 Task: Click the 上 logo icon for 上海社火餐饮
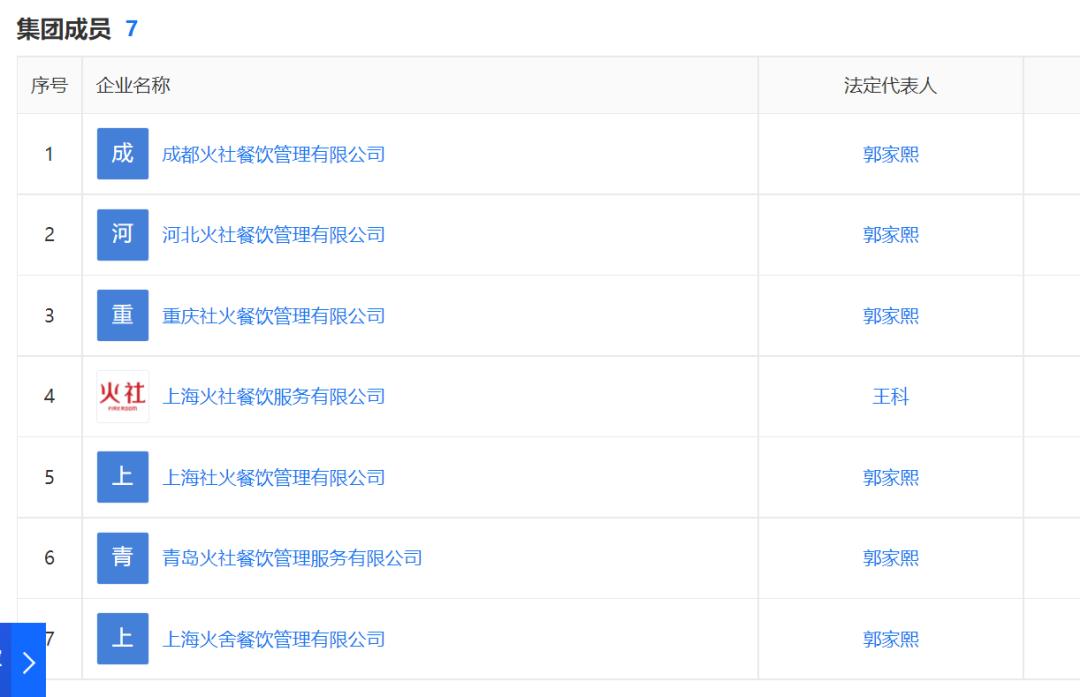[x=123, y=477]
